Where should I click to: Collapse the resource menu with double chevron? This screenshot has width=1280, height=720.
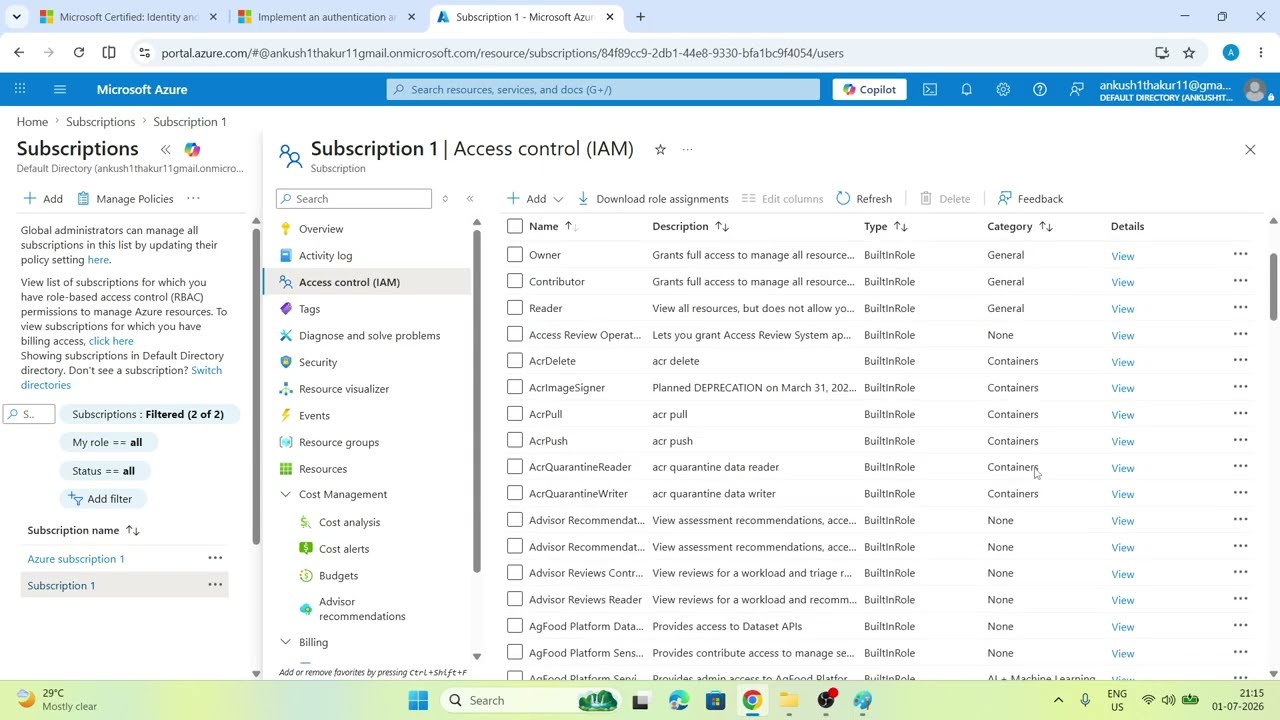point(470,198)
